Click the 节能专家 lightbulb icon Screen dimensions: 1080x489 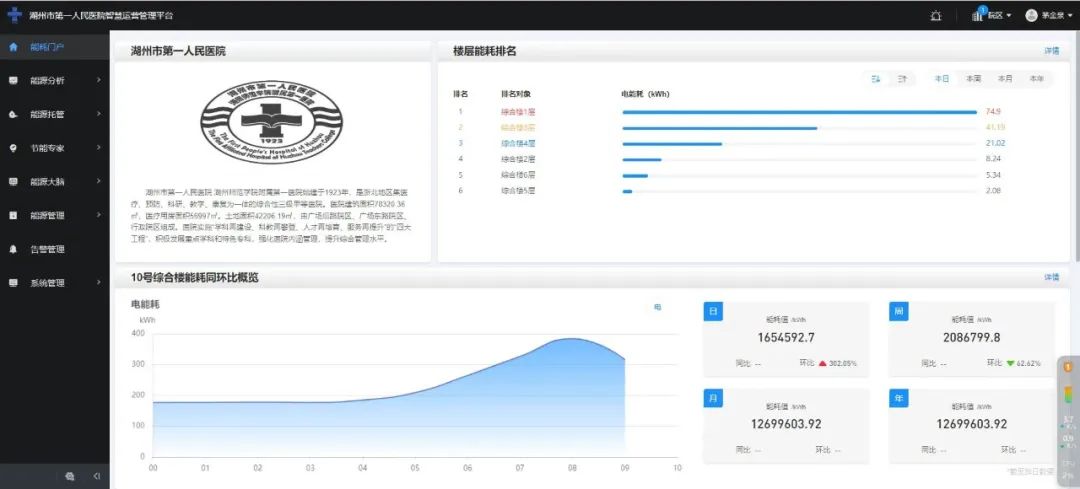[13, 148]
